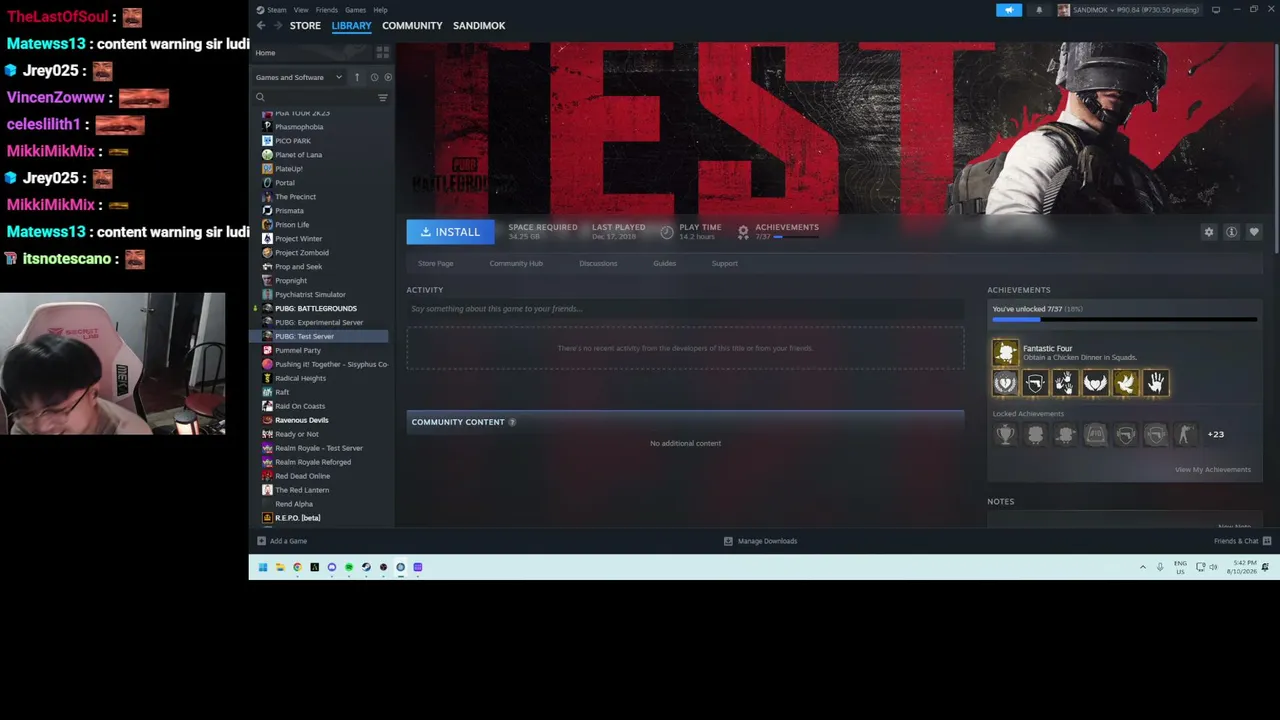Open File Explorer from the taskbar
The height and width of the screenshot is (720, 1280).
point(280,567)
